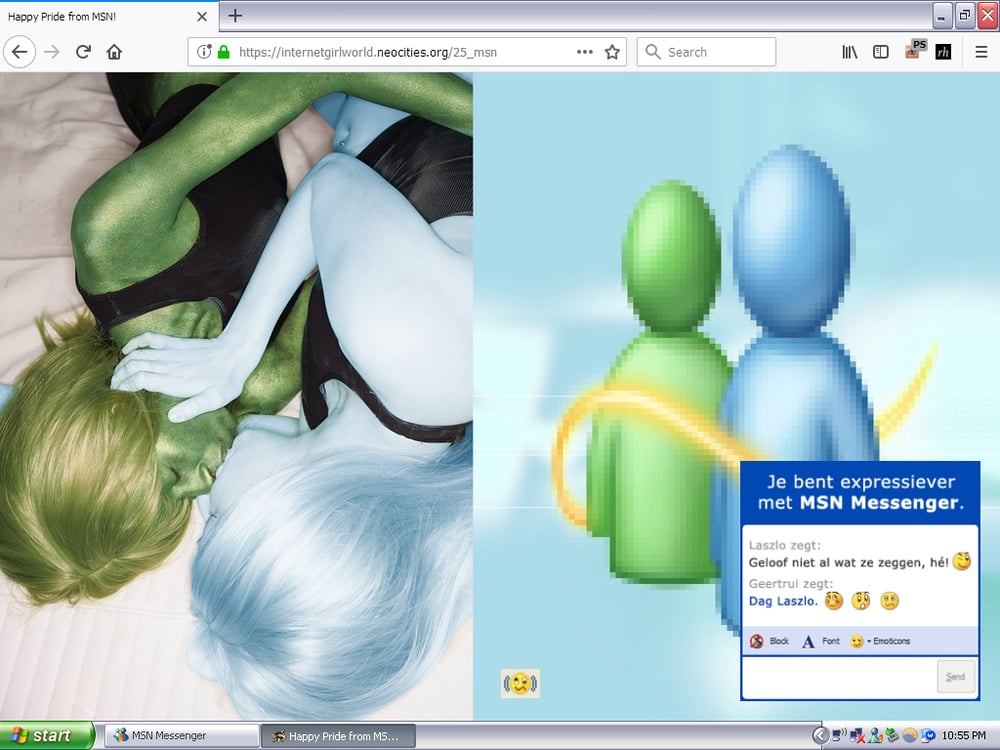The width and height of the screenshot is (1000, 750).
Task: Click the 'Dag Laszlo.' message text
Action: pyautogui.click(x=783, y=601)
